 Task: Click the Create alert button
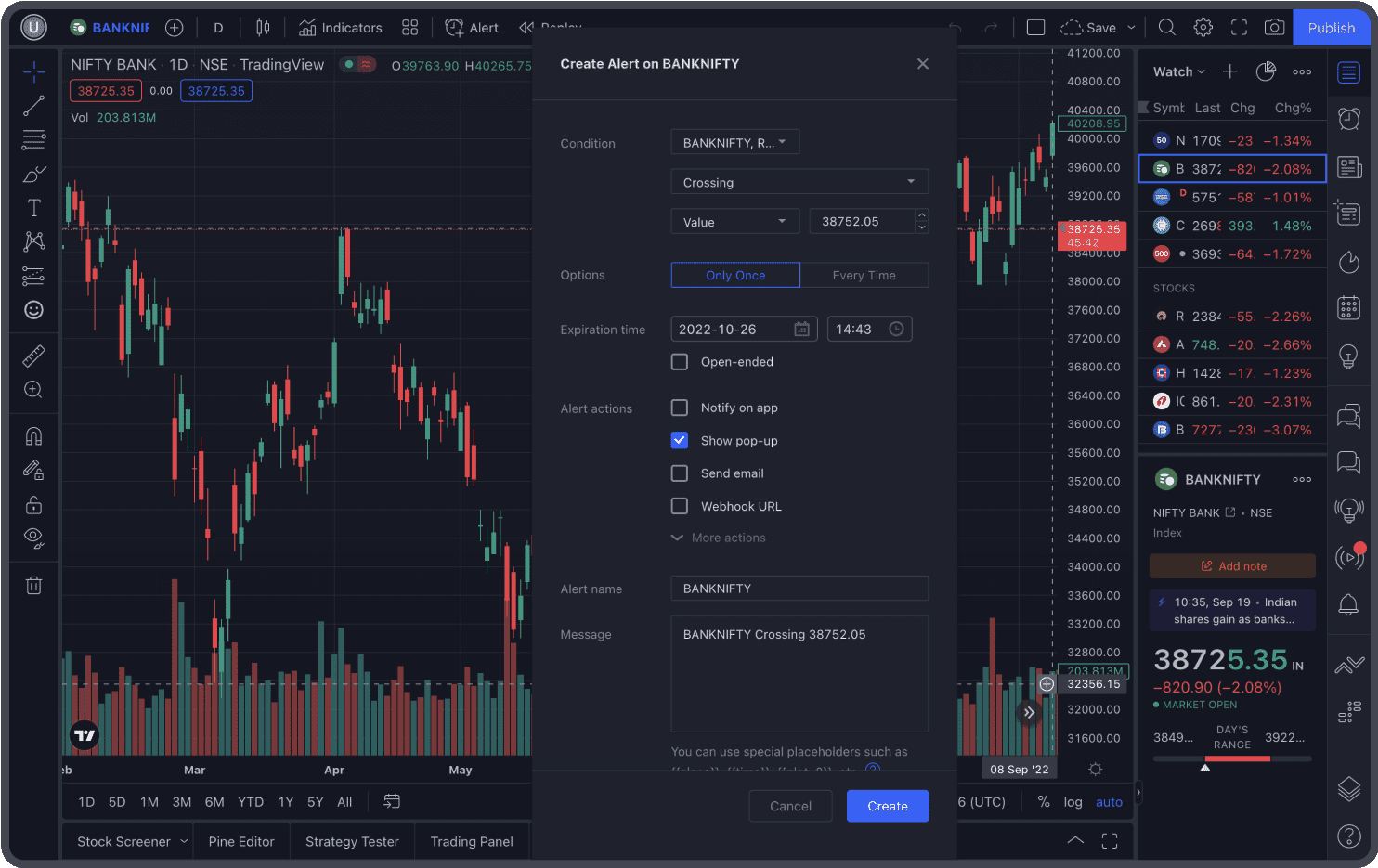pyautogui.click(x=888, y=806)
